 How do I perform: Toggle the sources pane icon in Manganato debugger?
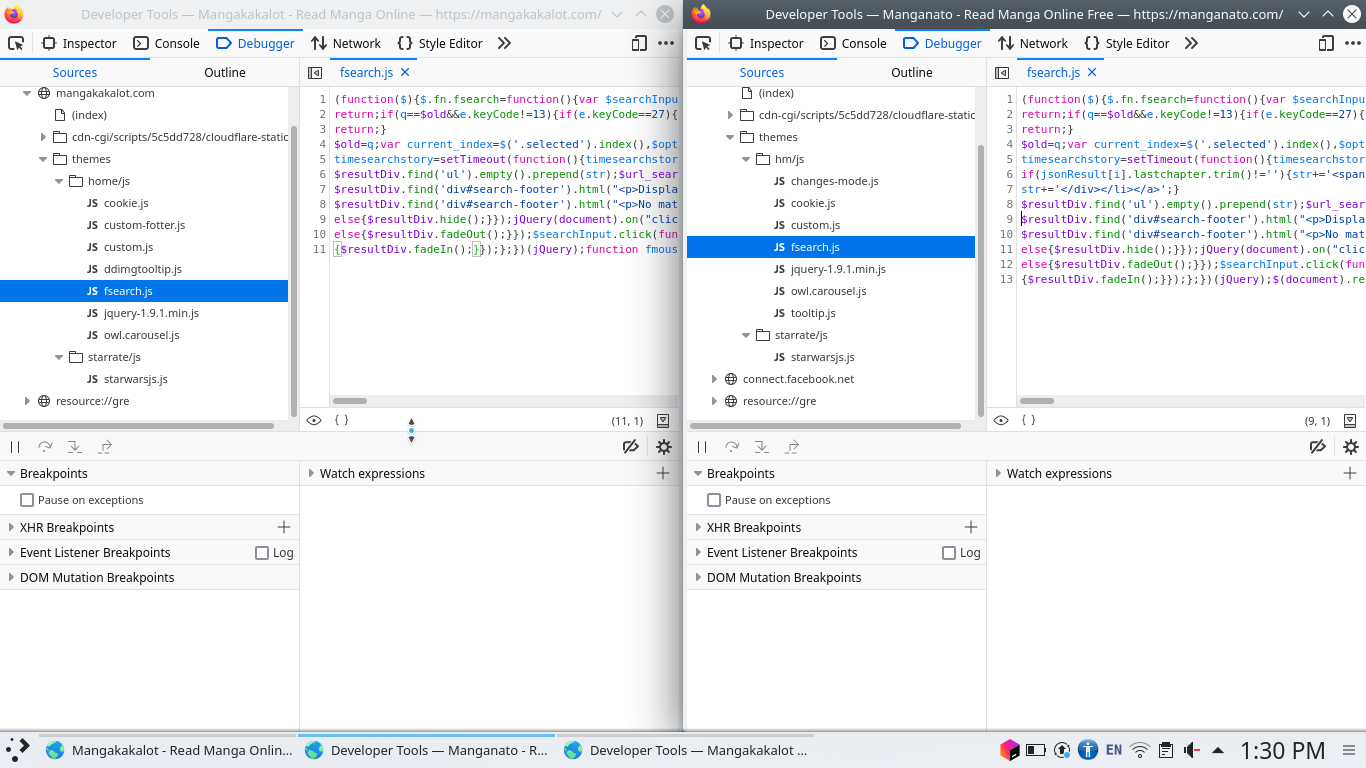click(x=1002, y=73)
